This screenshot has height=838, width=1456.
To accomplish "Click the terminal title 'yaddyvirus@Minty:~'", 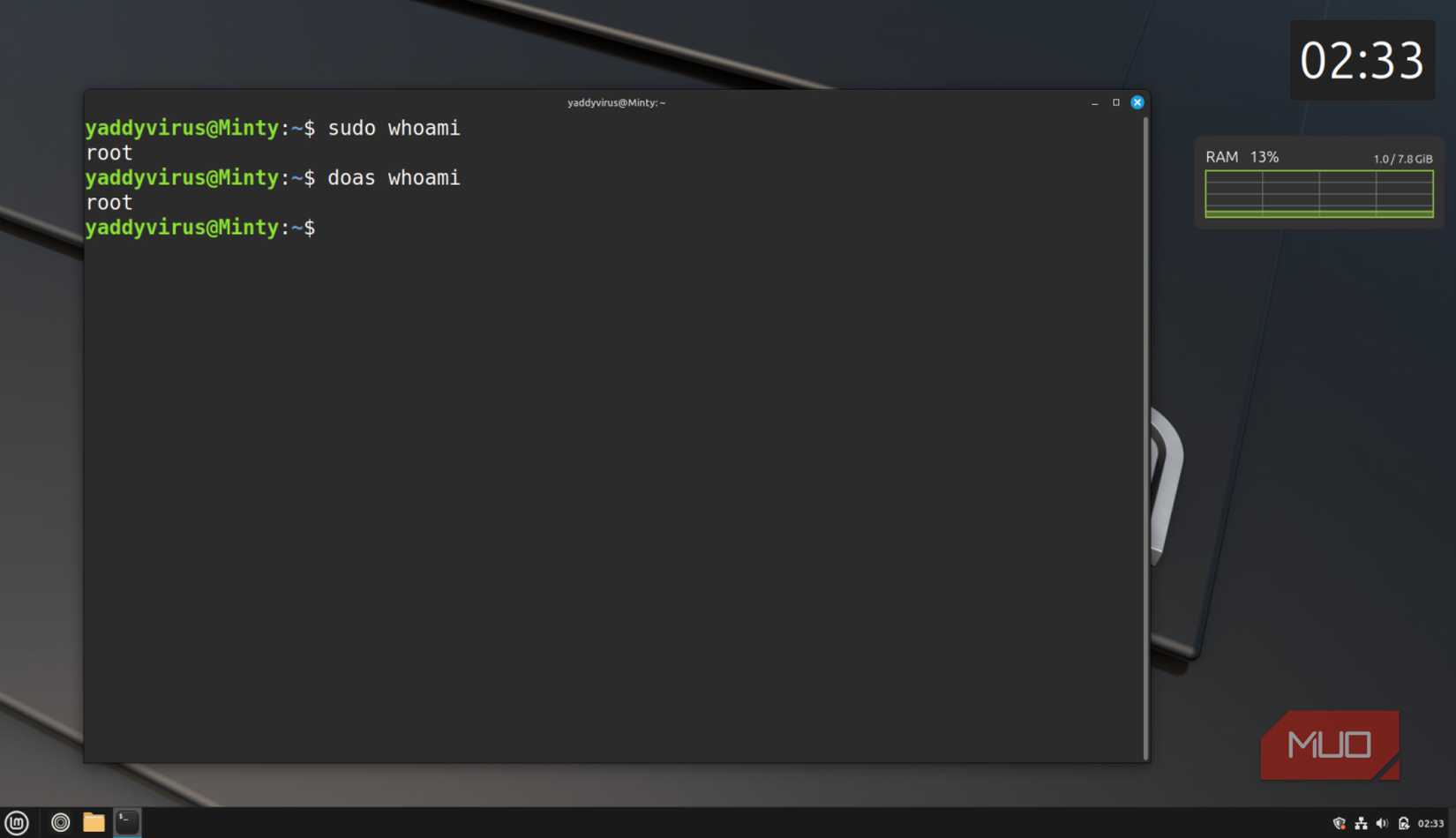I will click(616, 102).
